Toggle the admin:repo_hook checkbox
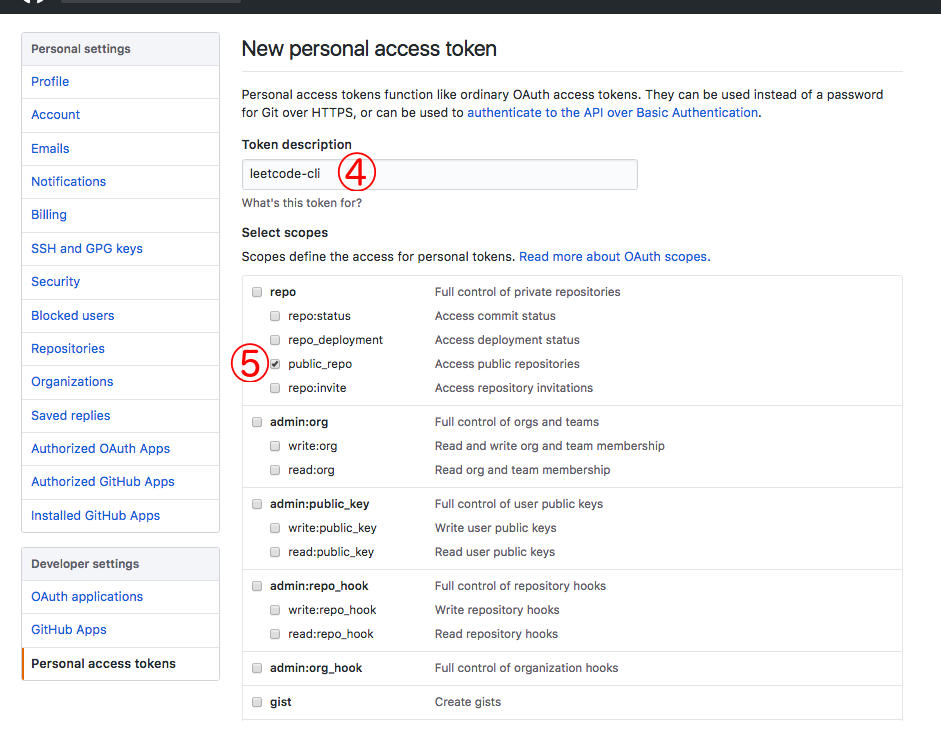This screenshot has width=941, height=746. coord(257,586)
